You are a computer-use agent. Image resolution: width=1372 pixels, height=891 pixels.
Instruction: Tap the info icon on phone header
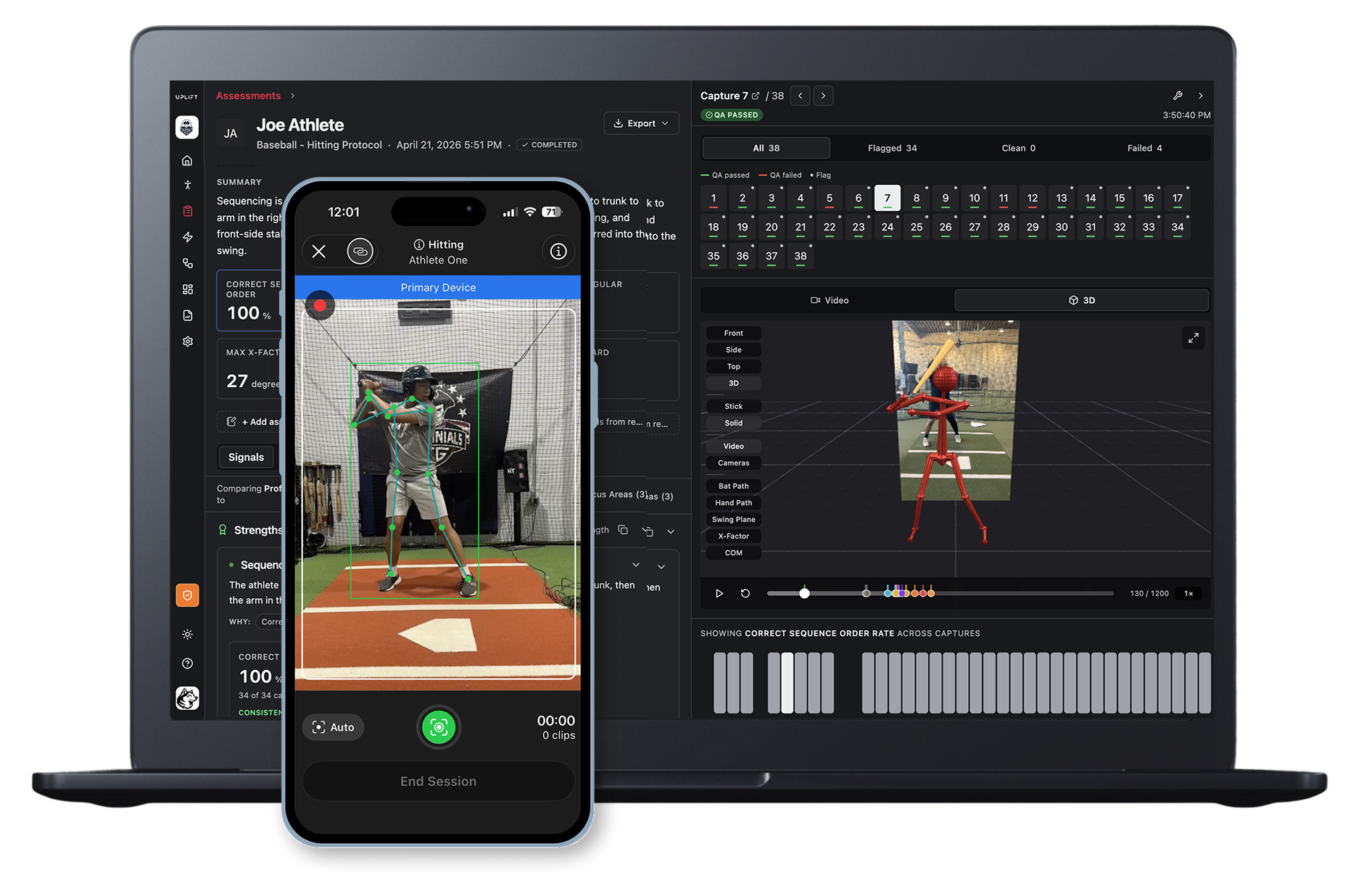558,252
